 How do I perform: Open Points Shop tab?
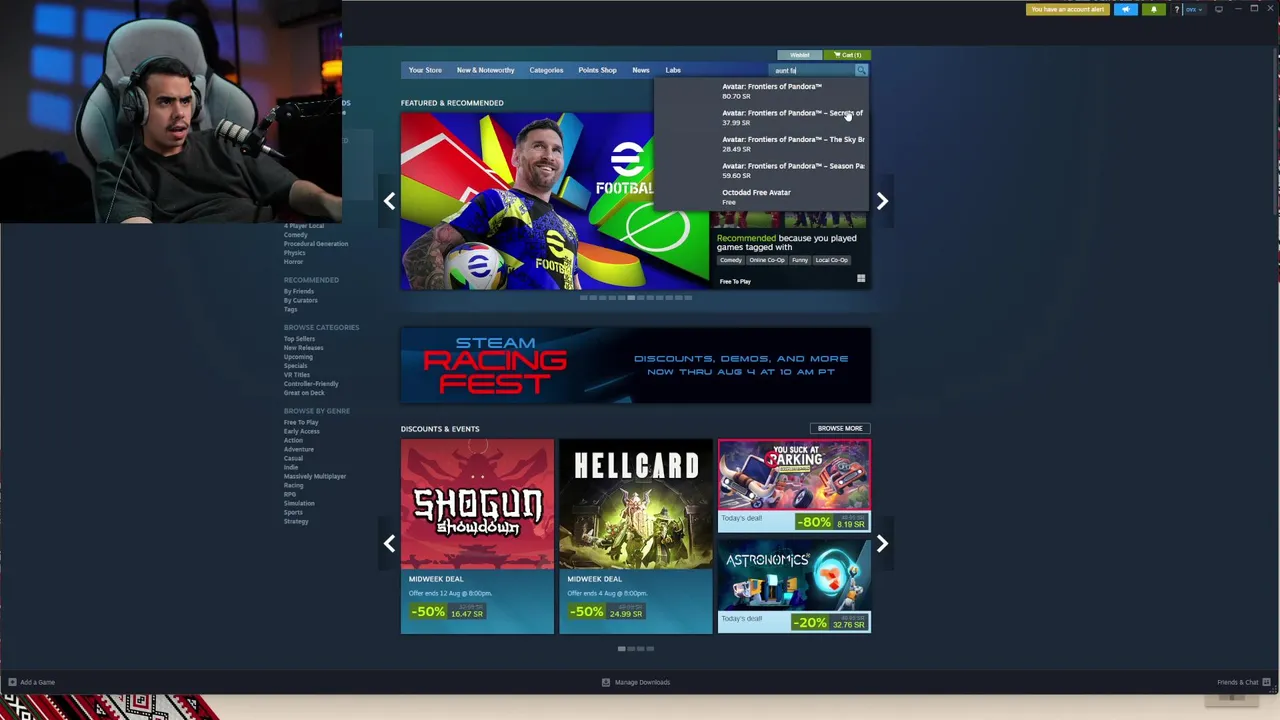pyautogui.click(x=597, y=70)
